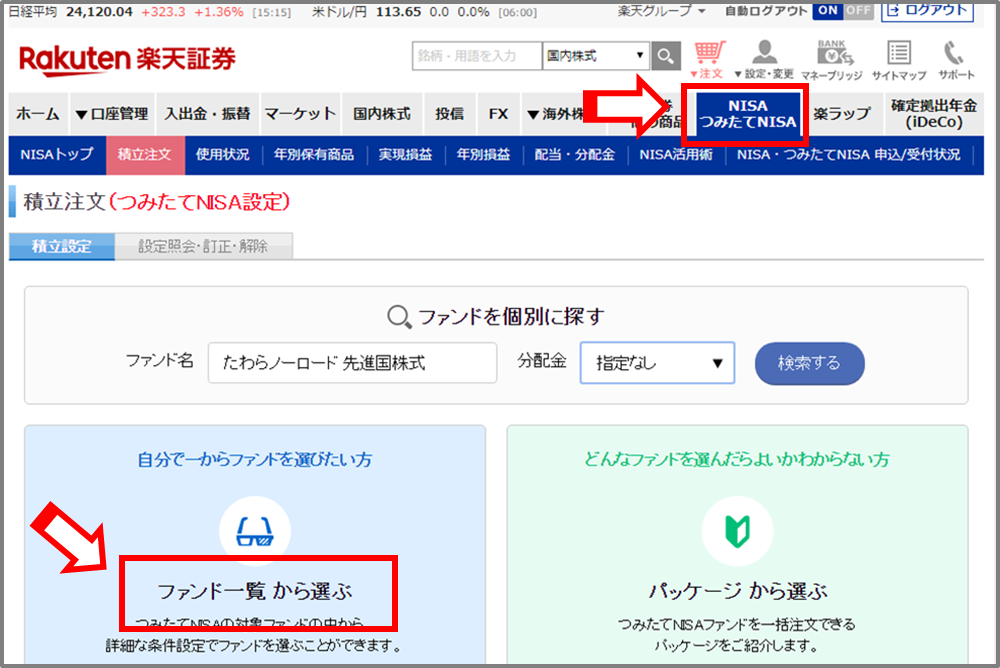Expand the 楽天グループ dropdown

click(661, 11)
